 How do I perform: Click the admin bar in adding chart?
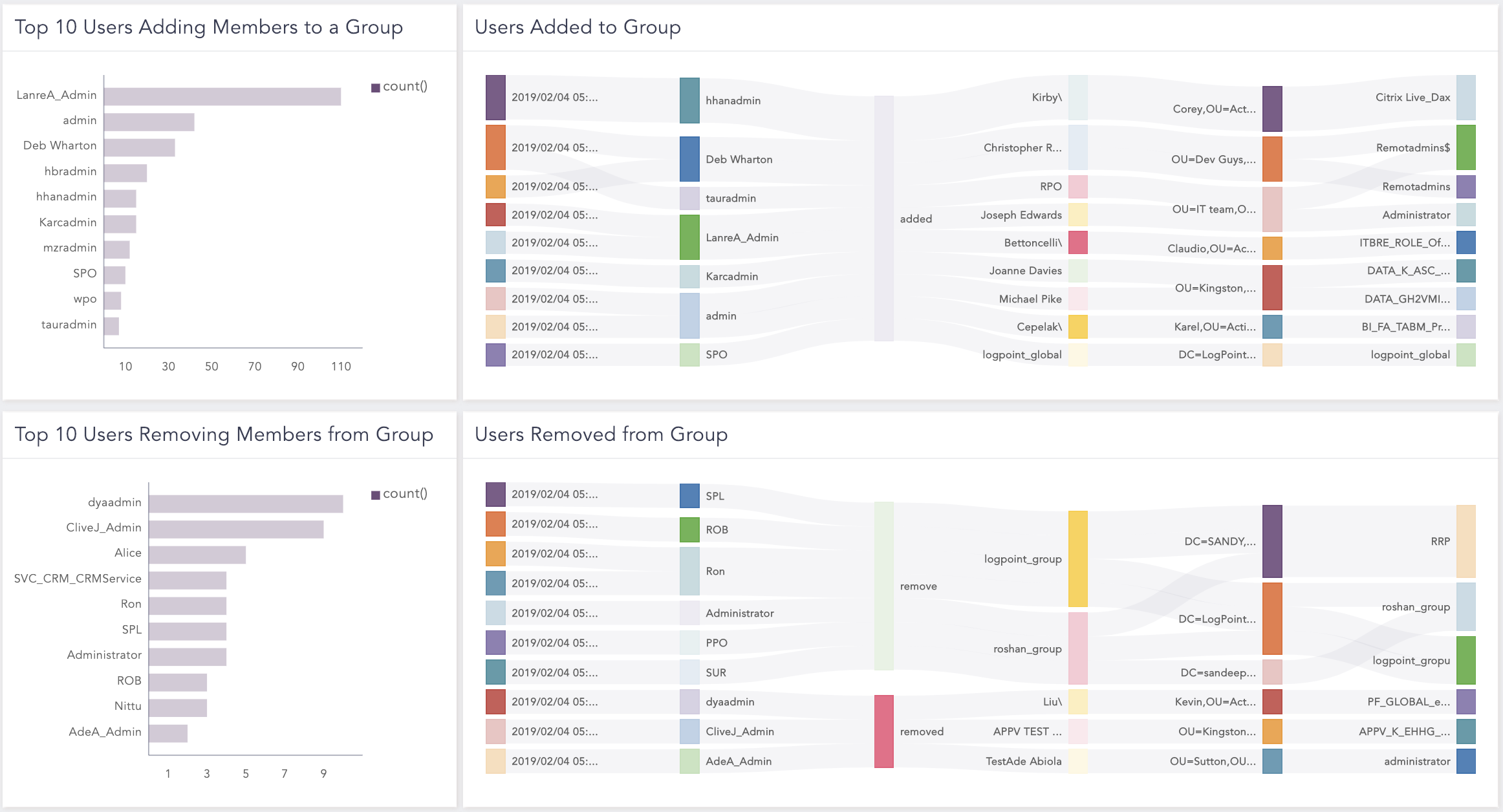pyautogui.click(x=149, y=122)
